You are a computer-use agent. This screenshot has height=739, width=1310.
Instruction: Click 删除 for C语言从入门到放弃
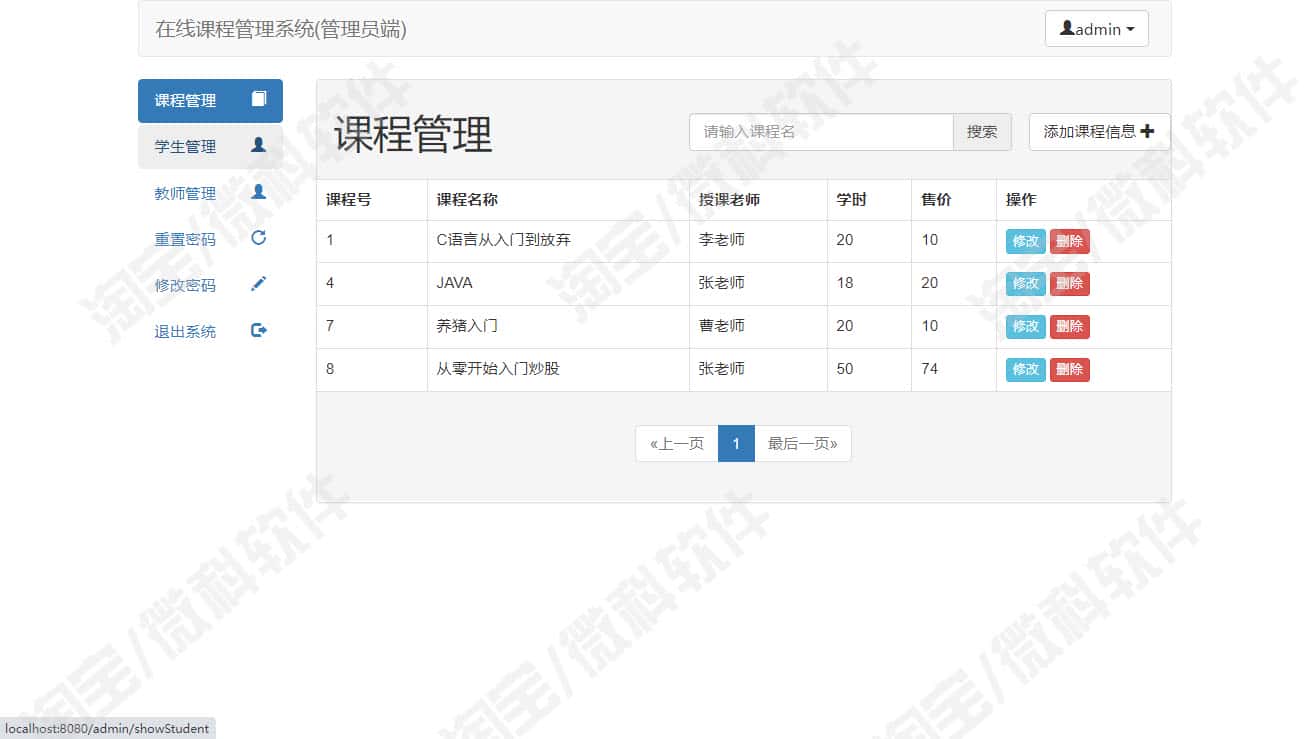coord(1069,241)
